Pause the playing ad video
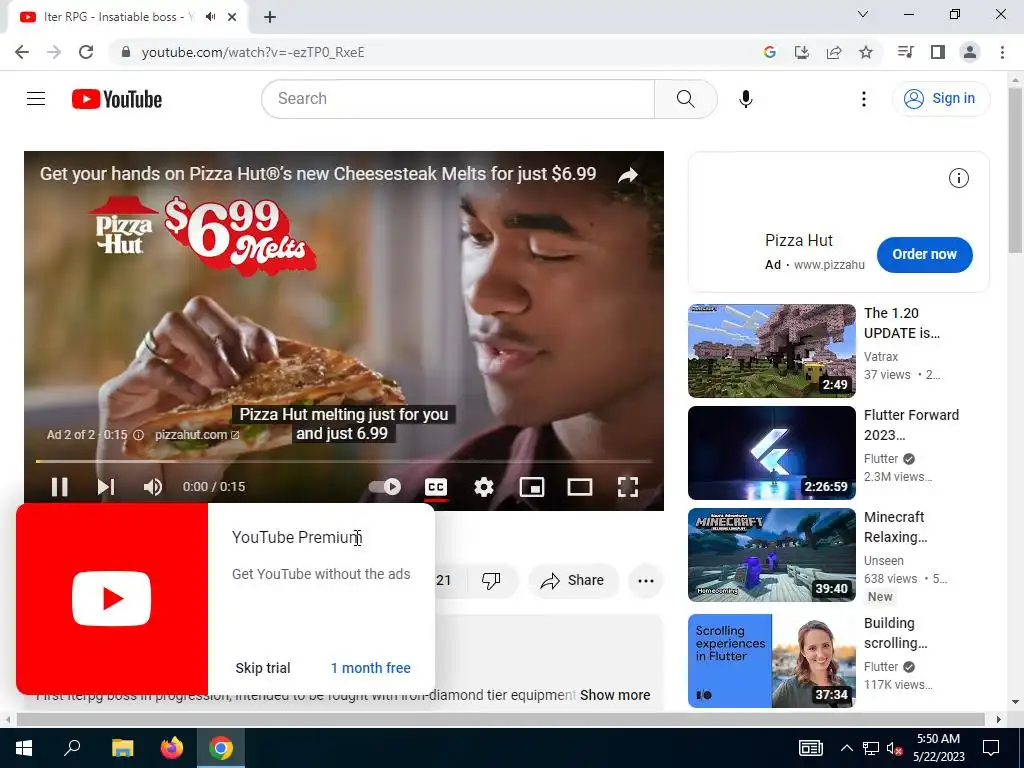Viewport: 1024px width, 768px height. coord(59,487)
